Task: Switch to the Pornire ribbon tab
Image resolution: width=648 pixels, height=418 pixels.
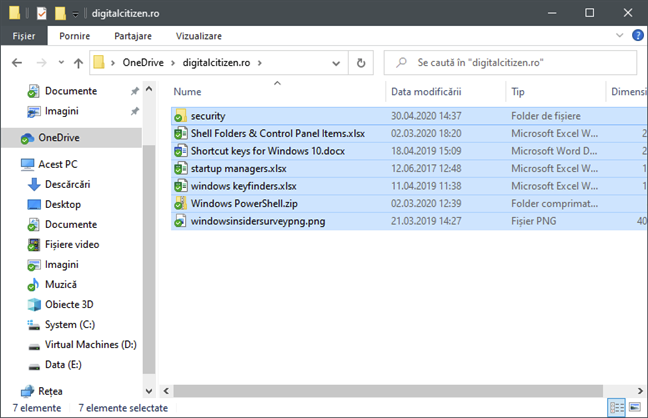Action: (74, 36)
